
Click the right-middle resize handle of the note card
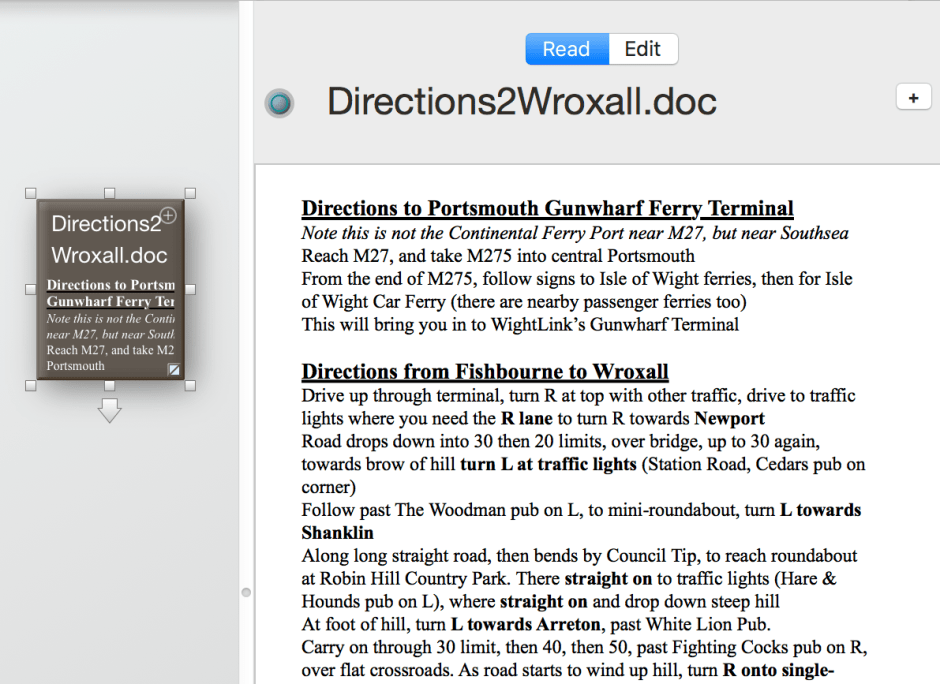click(190, 289)
